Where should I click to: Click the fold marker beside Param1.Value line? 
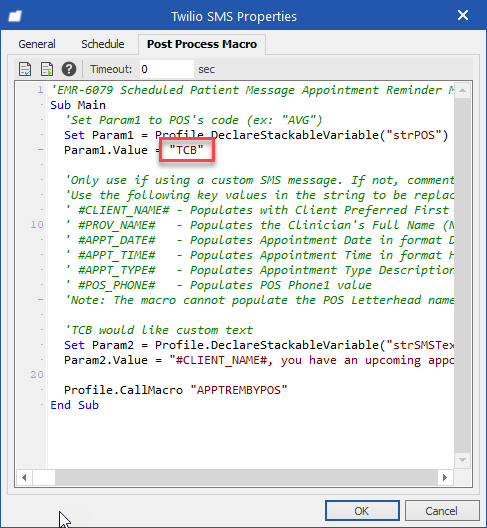tap(41, 150)
